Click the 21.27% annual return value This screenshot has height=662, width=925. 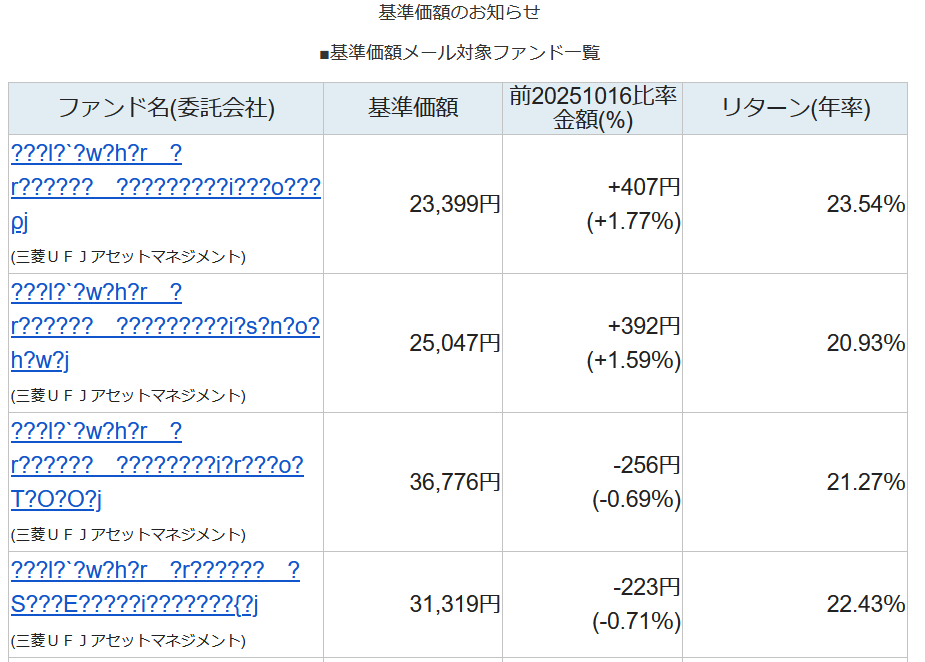(865, 482)
